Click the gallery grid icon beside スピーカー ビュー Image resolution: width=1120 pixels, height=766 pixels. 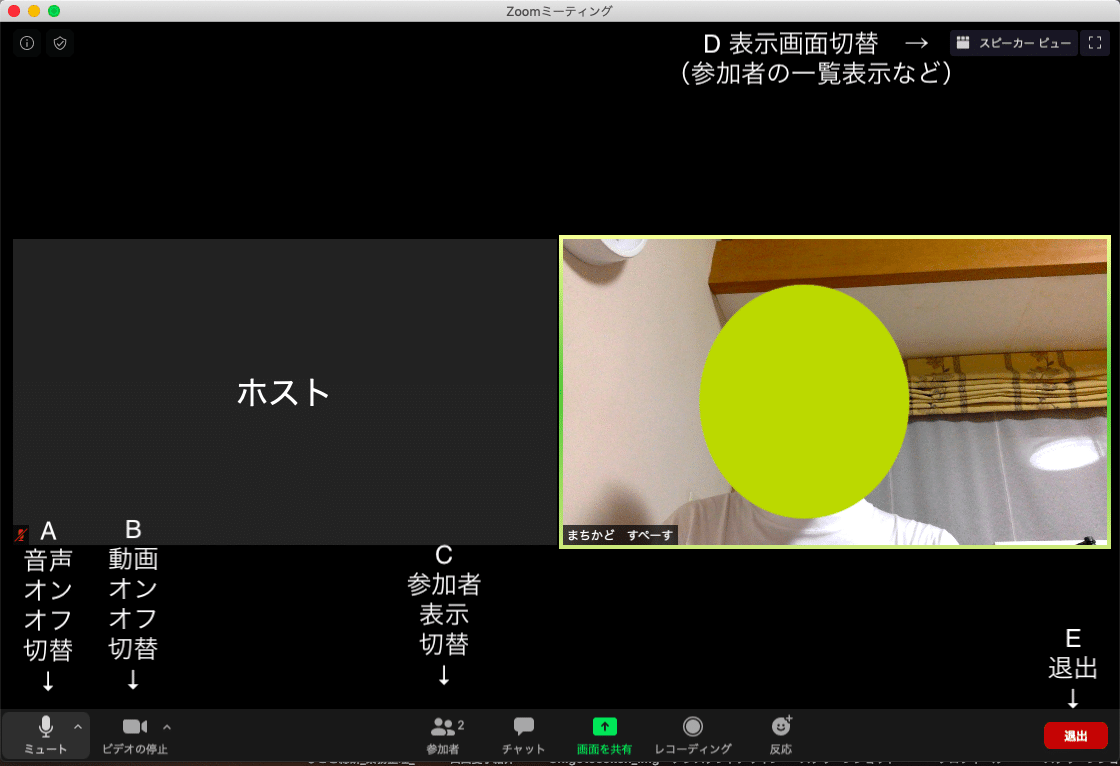pyautogui.click(x=963, y=43)
